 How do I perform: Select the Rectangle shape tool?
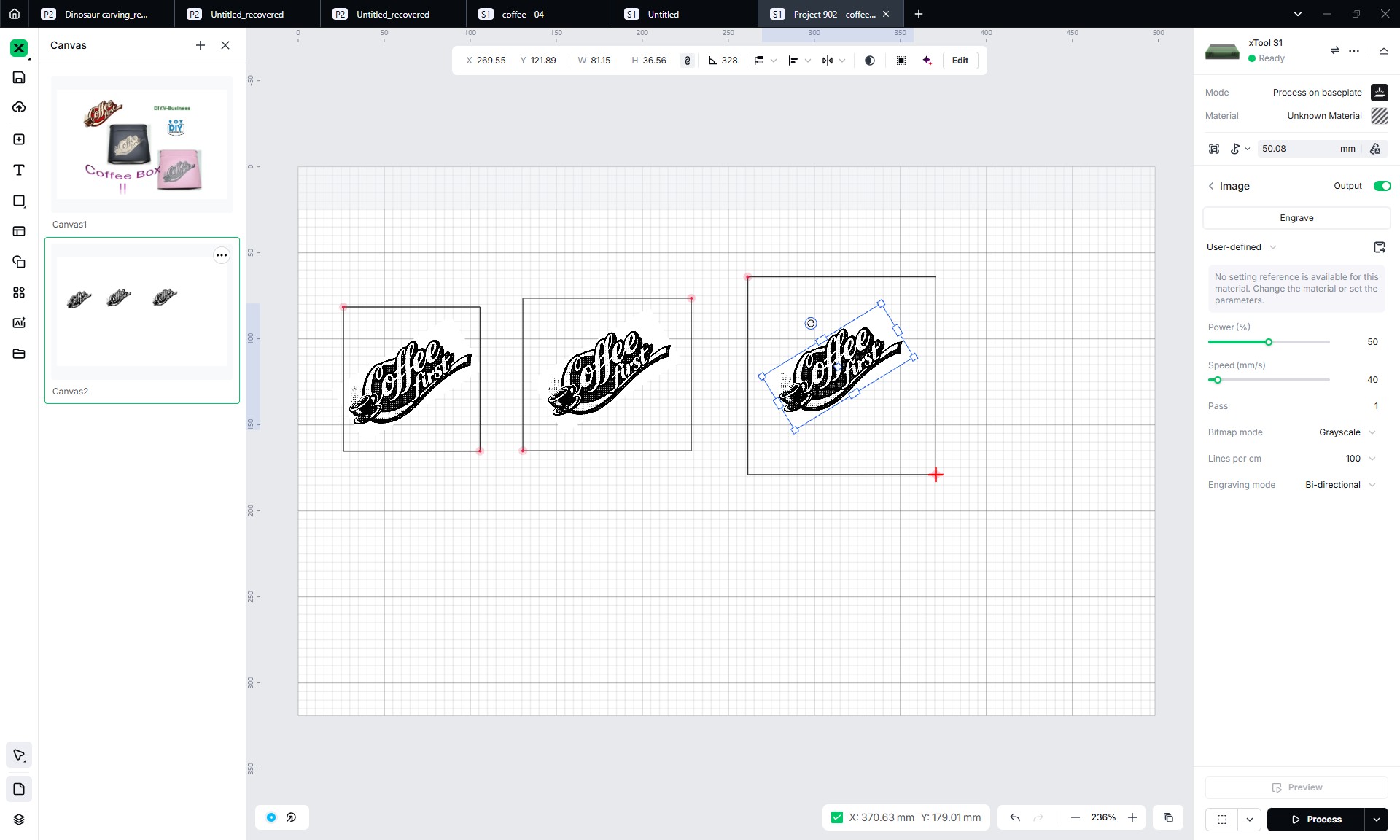click(19, 201)
